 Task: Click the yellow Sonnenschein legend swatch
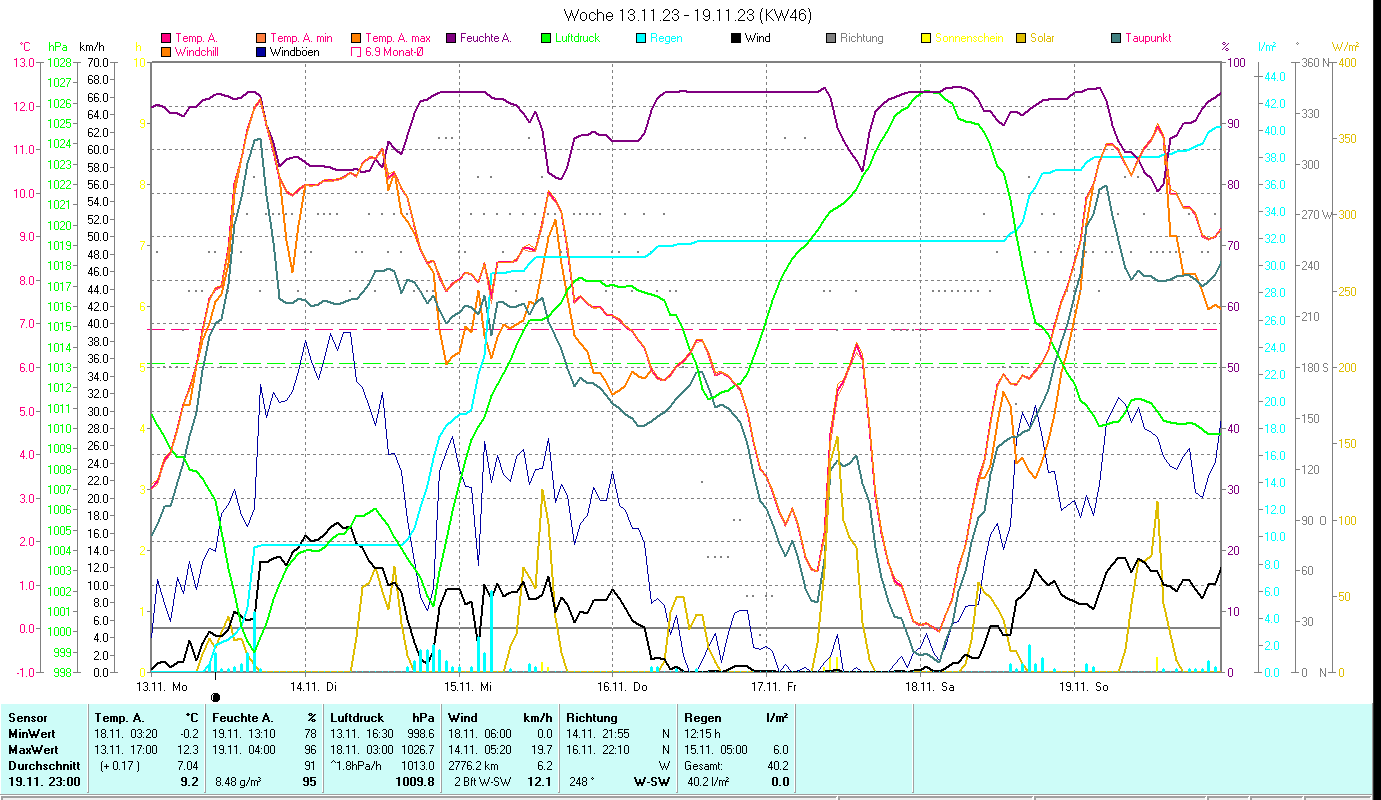[x=925, y=39]
